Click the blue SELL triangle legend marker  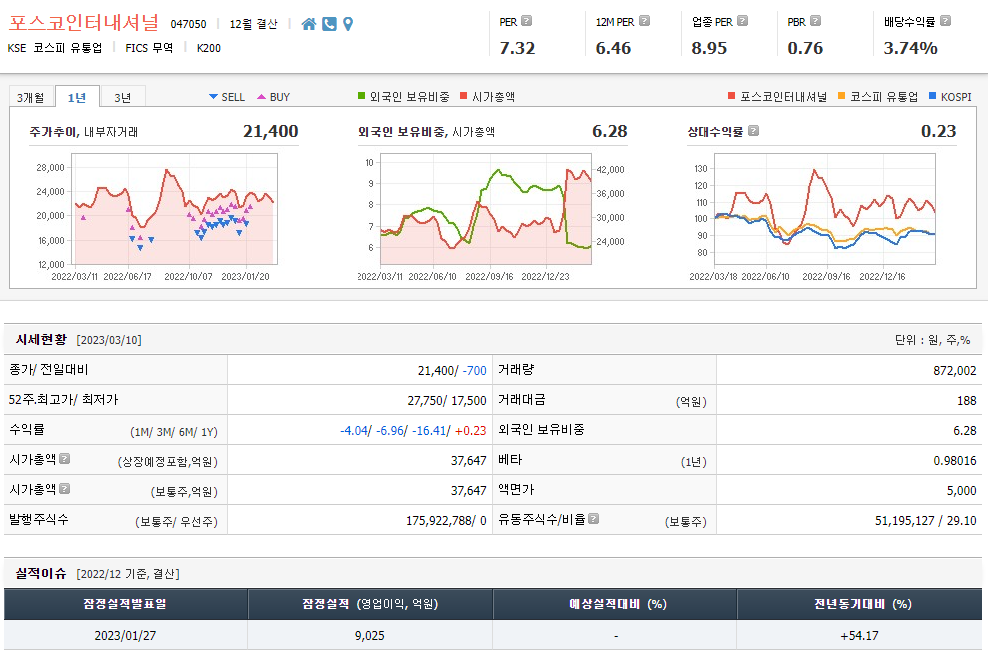[213, 96]
